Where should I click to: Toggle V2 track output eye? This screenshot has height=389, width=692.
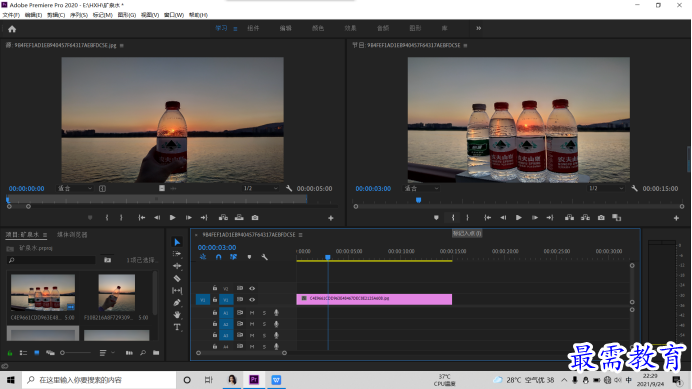pos(252,288)
